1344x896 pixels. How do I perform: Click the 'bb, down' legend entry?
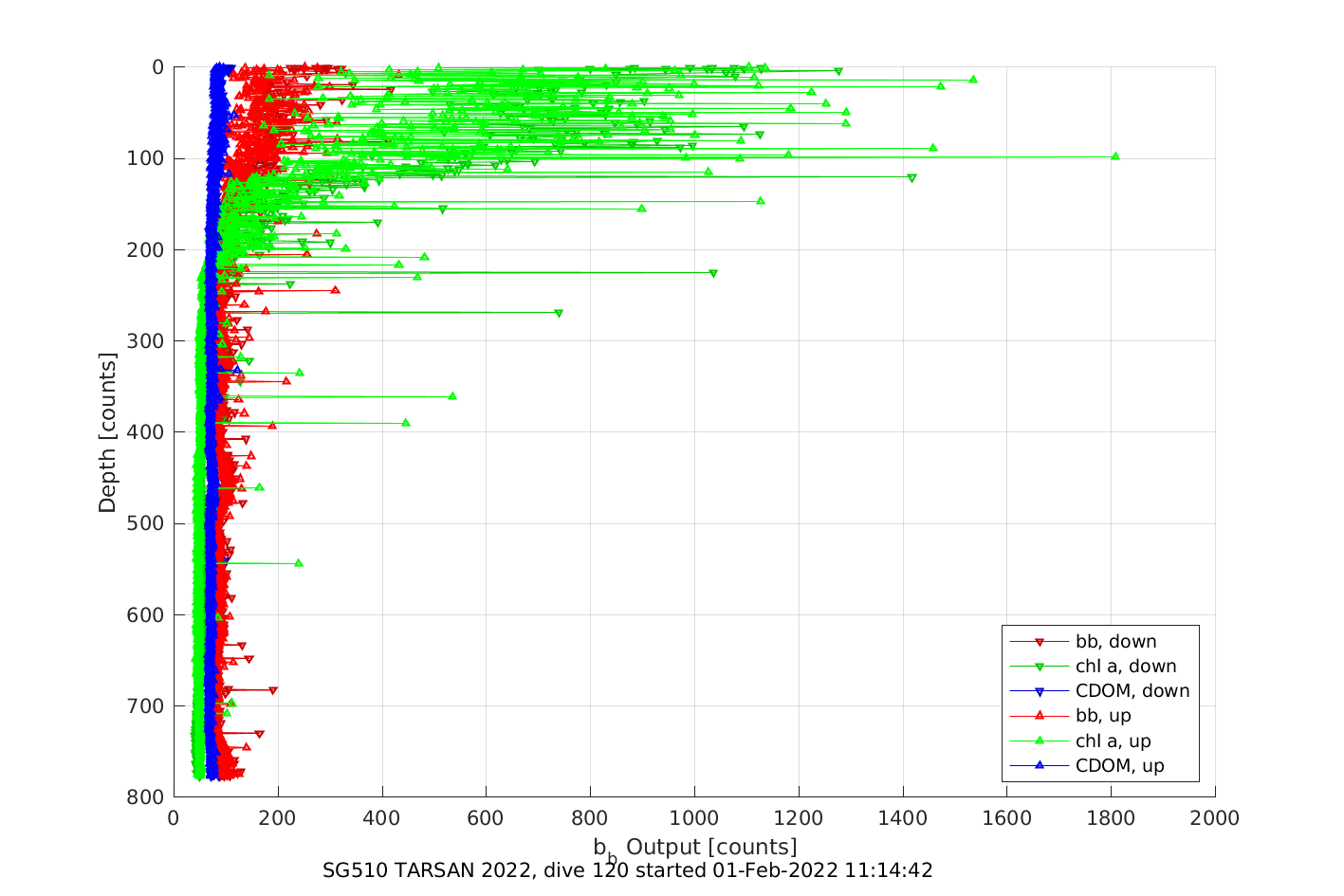click(x=1115, y=642)
